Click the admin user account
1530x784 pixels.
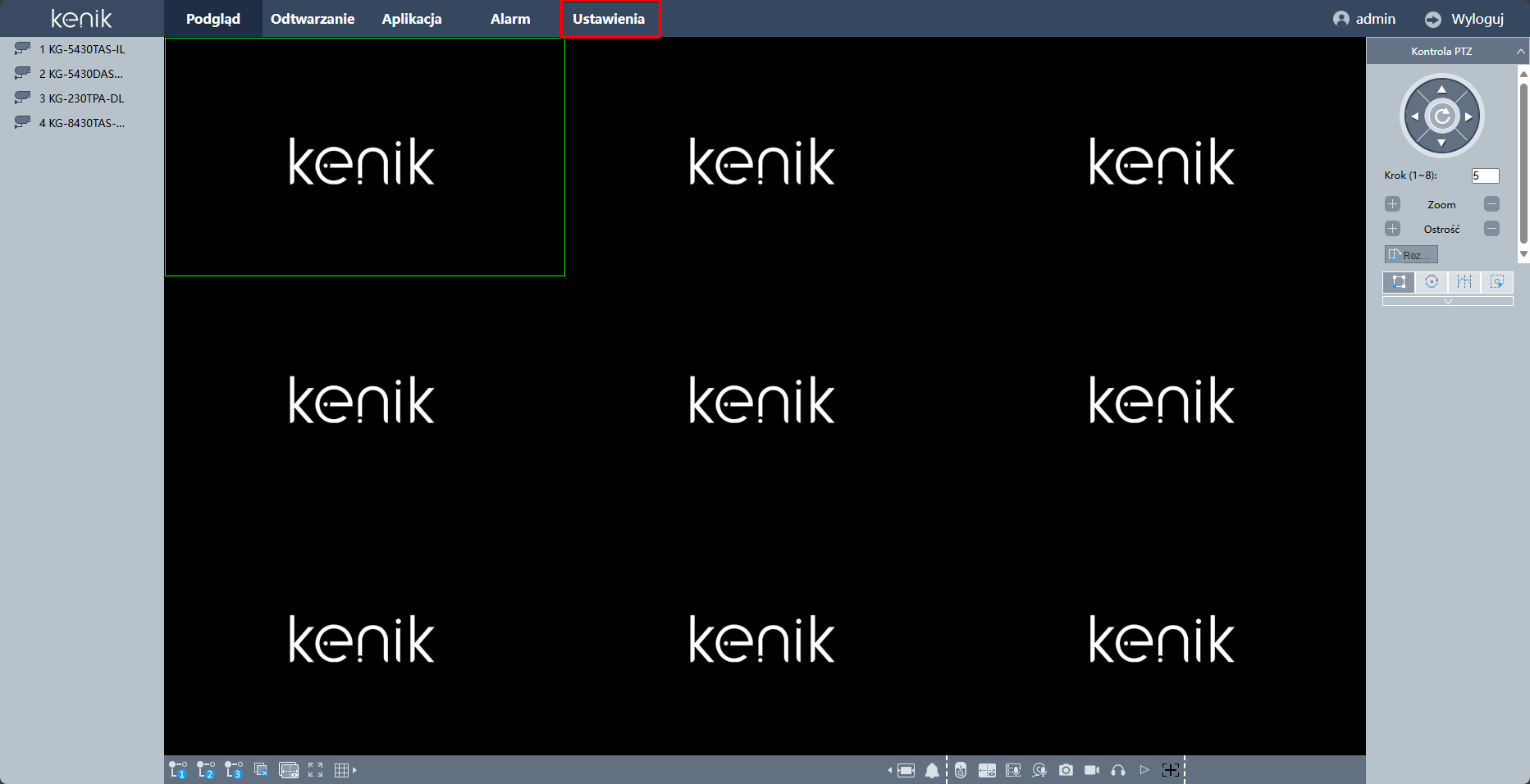point(1364,19)
